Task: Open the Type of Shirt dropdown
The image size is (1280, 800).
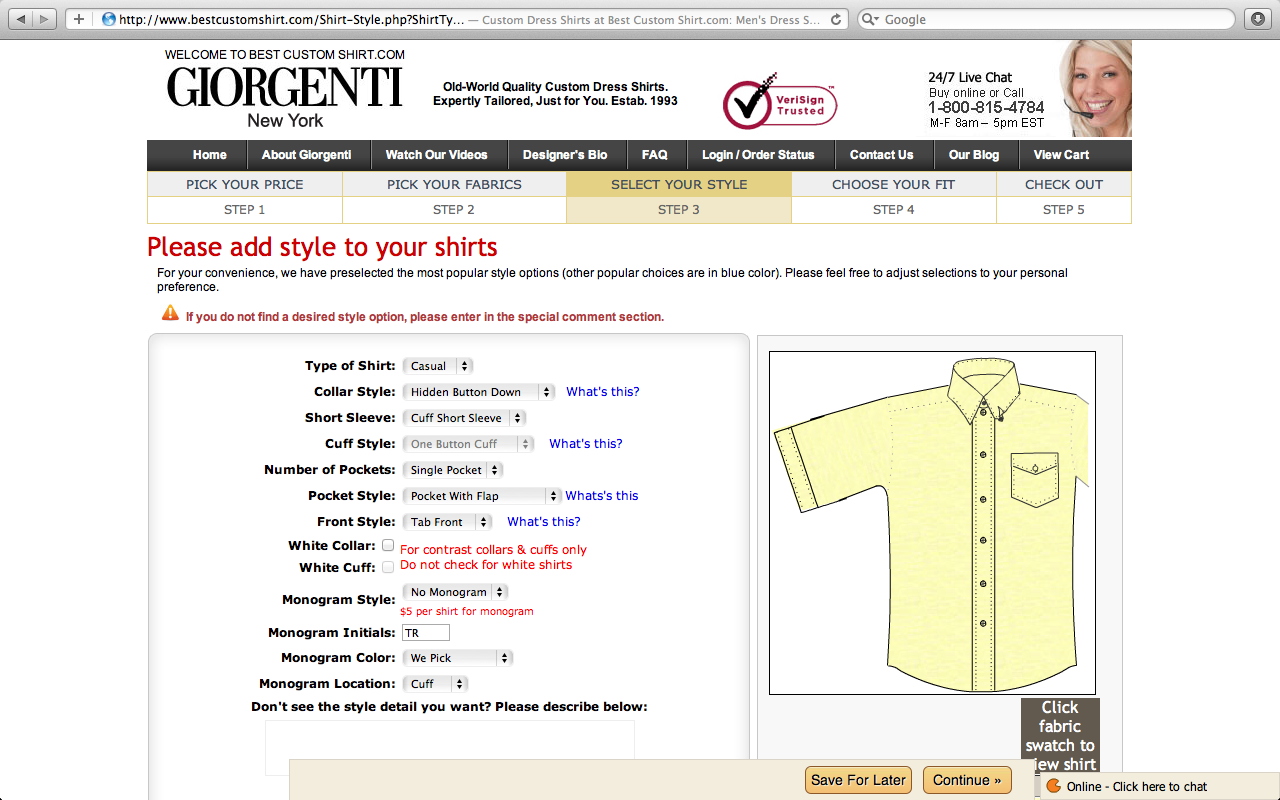Action: click(437, 365)
